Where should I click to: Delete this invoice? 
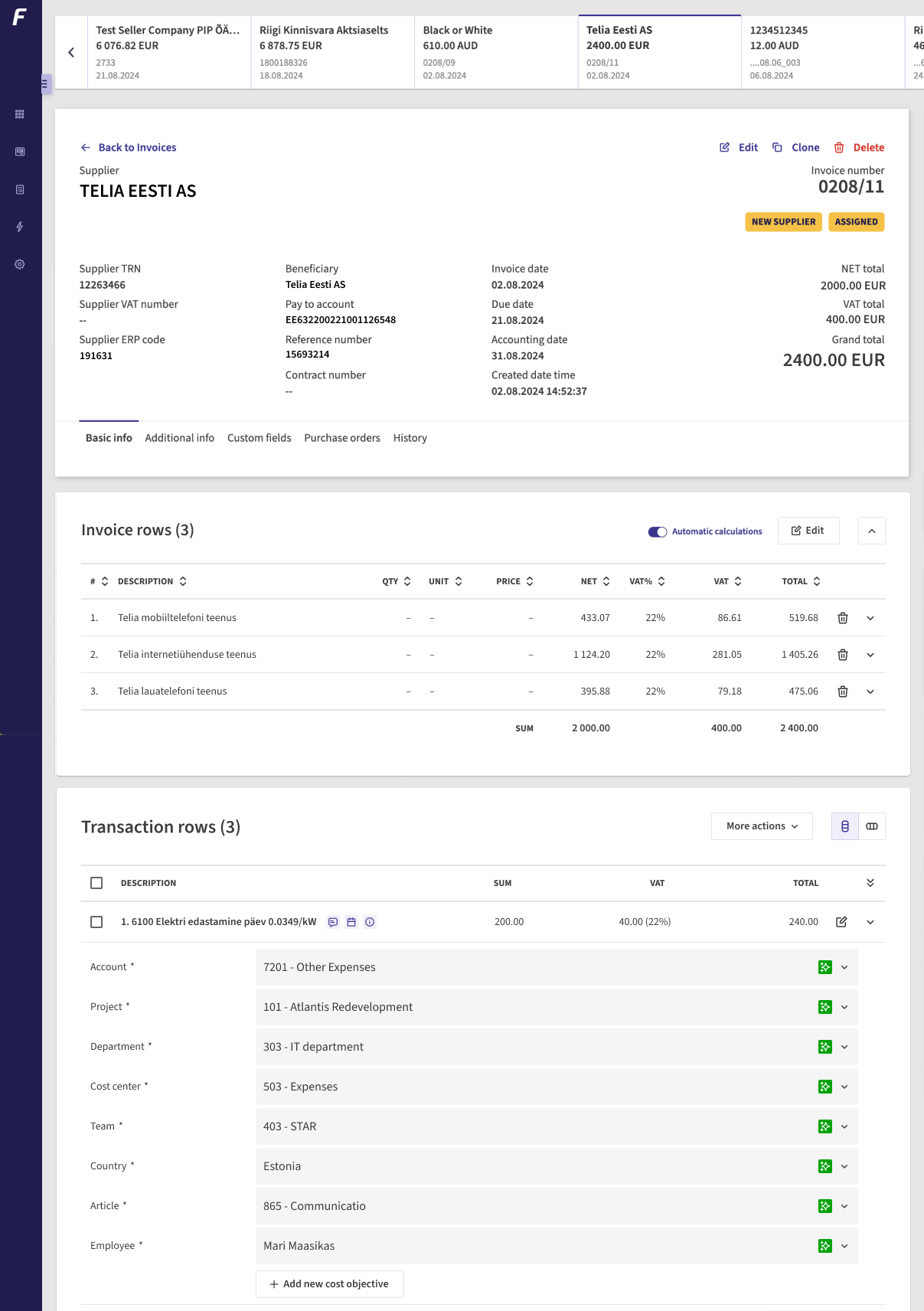point(859,148)
